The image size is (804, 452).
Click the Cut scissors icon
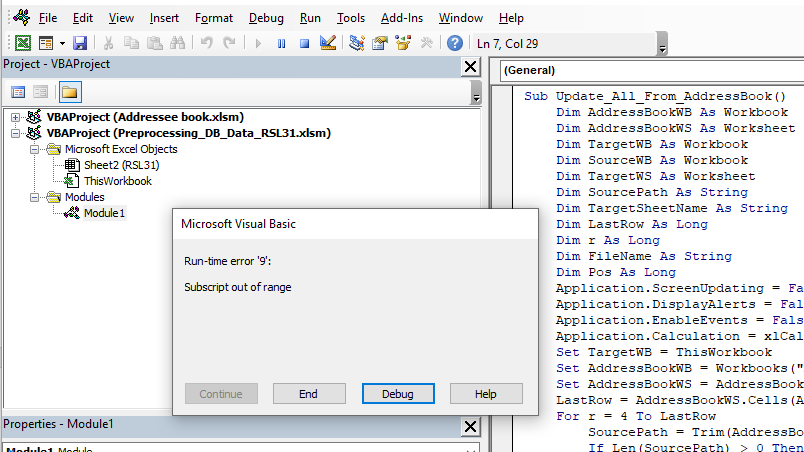tap(108, 43)
